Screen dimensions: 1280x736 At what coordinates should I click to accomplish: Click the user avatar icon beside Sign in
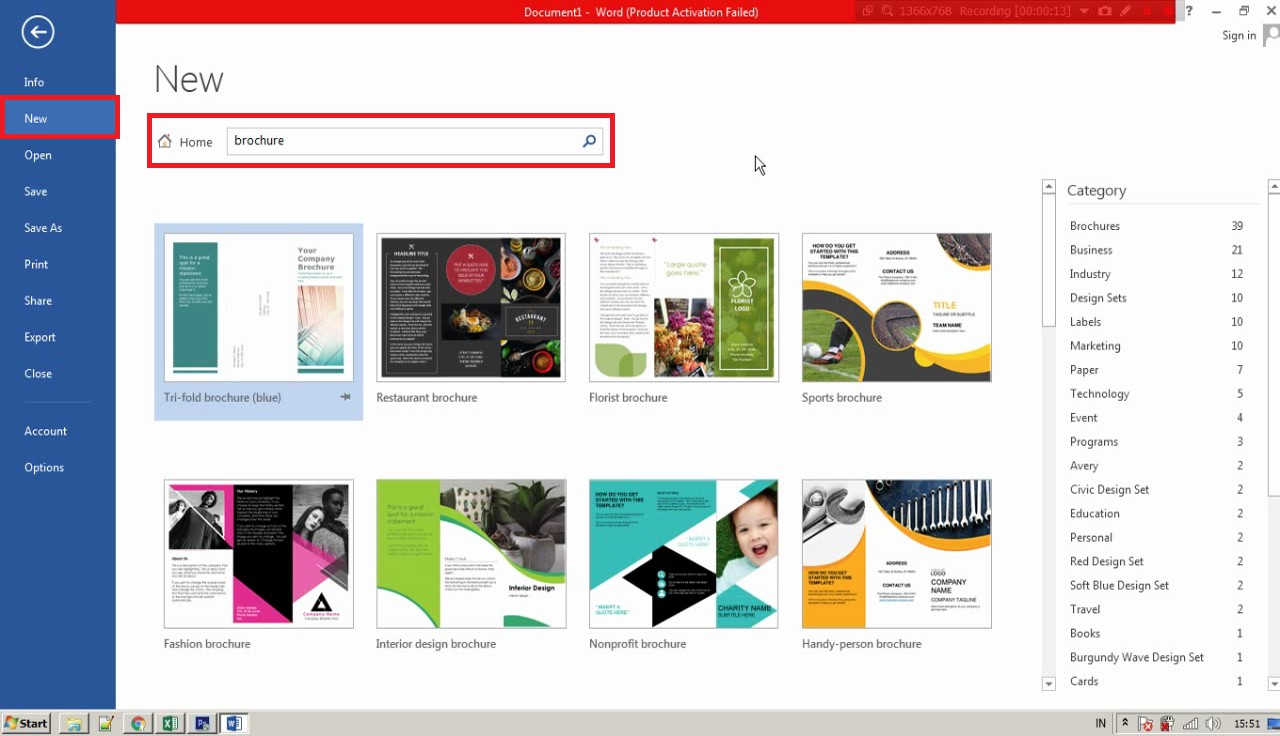point(1272,35)
